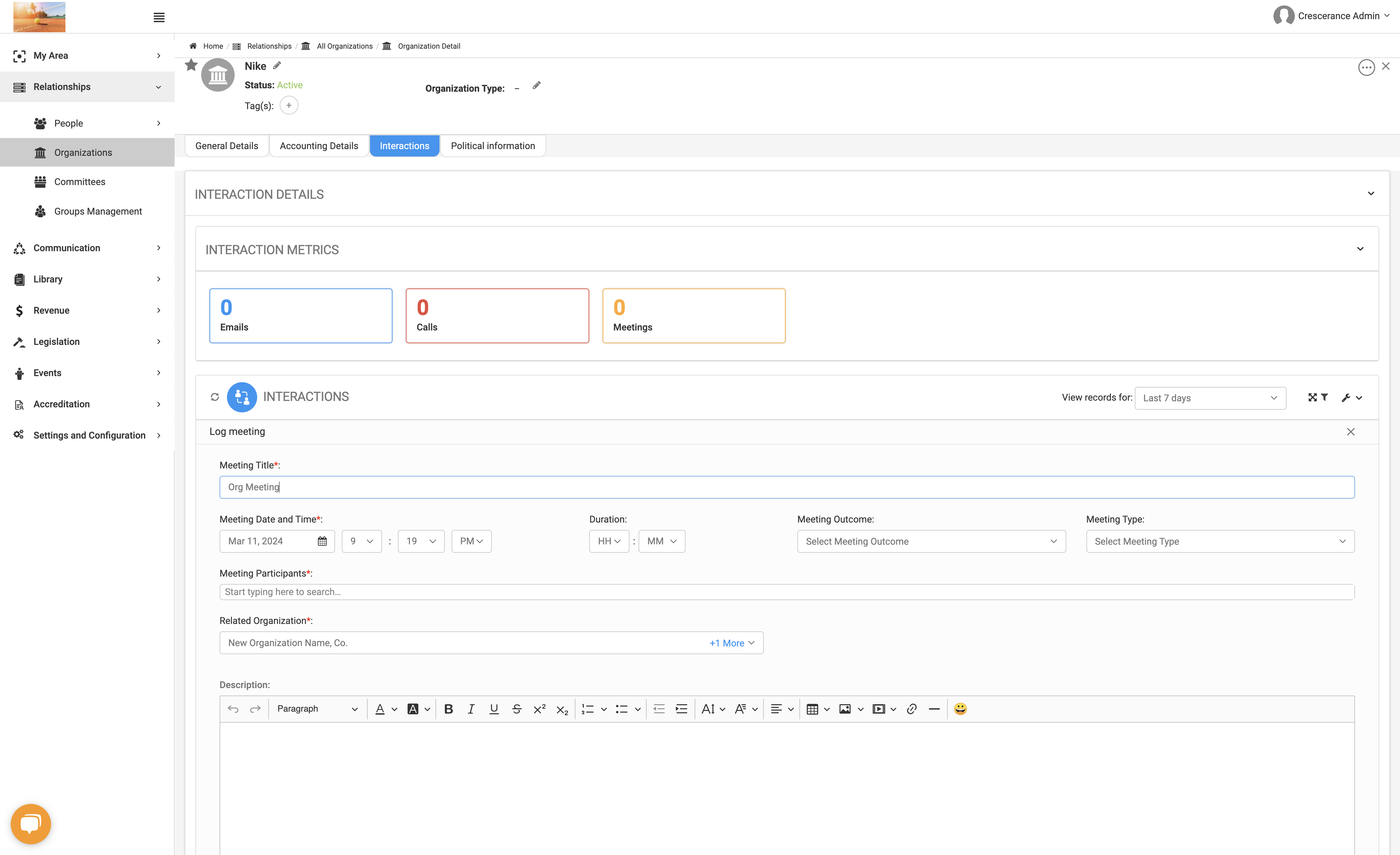Open the meeting date calendar picker
Screen dimensions: 1400x855
click(x=322, y=541)
